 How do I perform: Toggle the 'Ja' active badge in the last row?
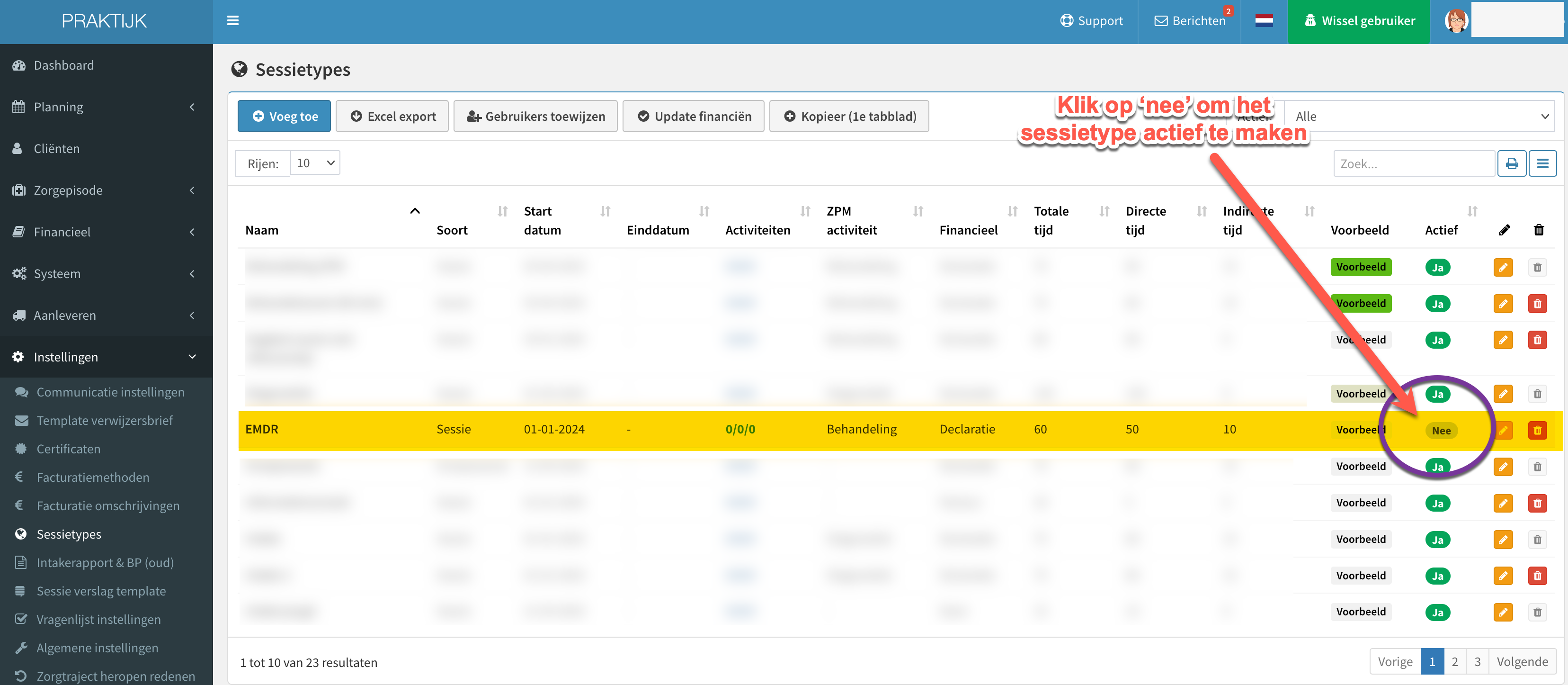(1437, 613)
